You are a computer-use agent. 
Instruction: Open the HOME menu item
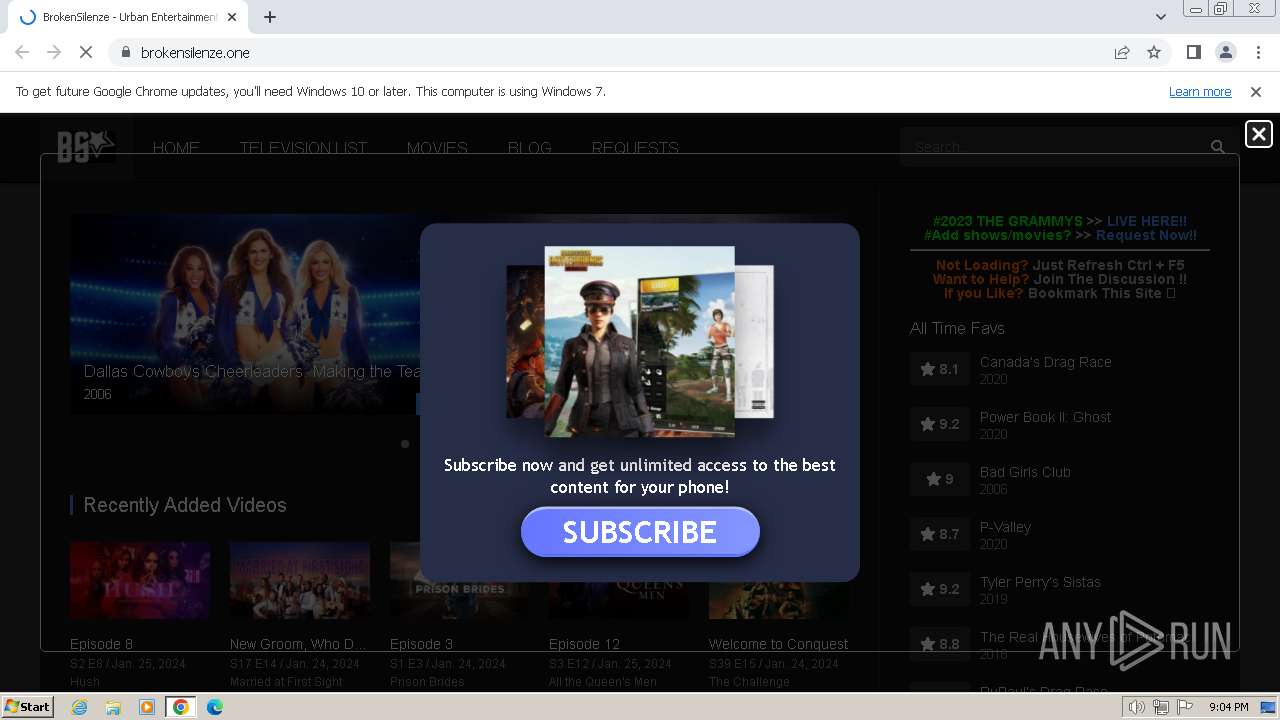pos(176,148)
